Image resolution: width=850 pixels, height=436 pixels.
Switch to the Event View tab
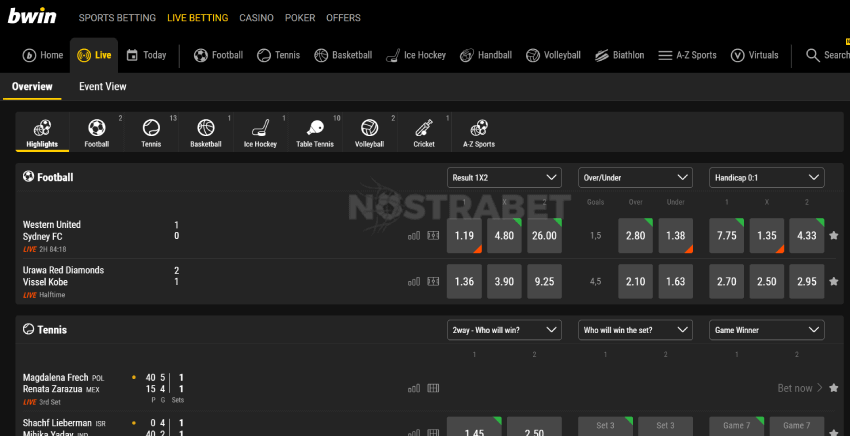point(102,86)
